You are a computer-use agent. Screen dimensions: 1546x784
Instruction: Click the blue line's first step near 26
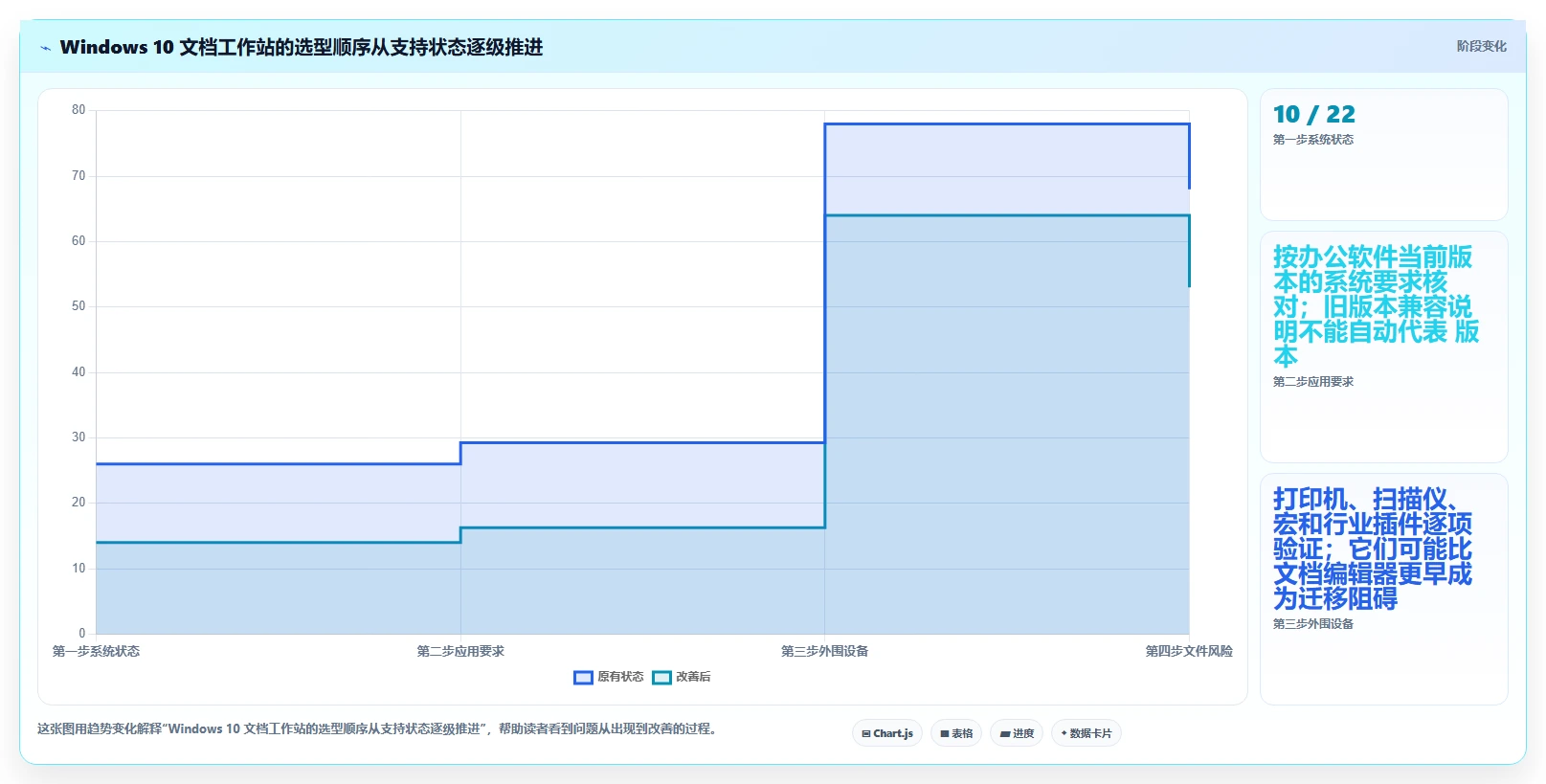click(x=278, y=464)
